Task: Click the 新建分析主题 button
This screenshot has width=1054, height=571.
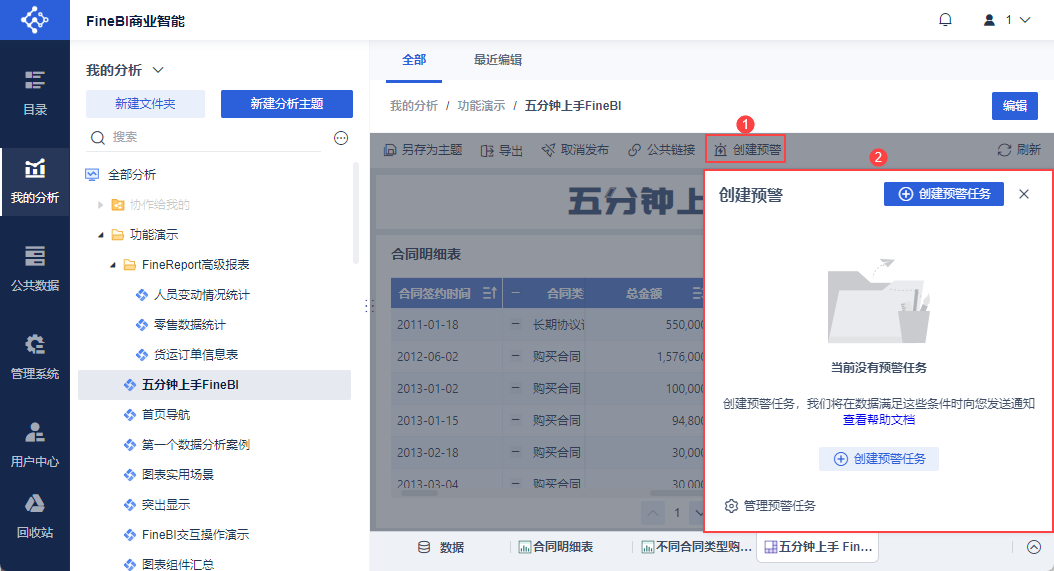Action: coord(287,104)
